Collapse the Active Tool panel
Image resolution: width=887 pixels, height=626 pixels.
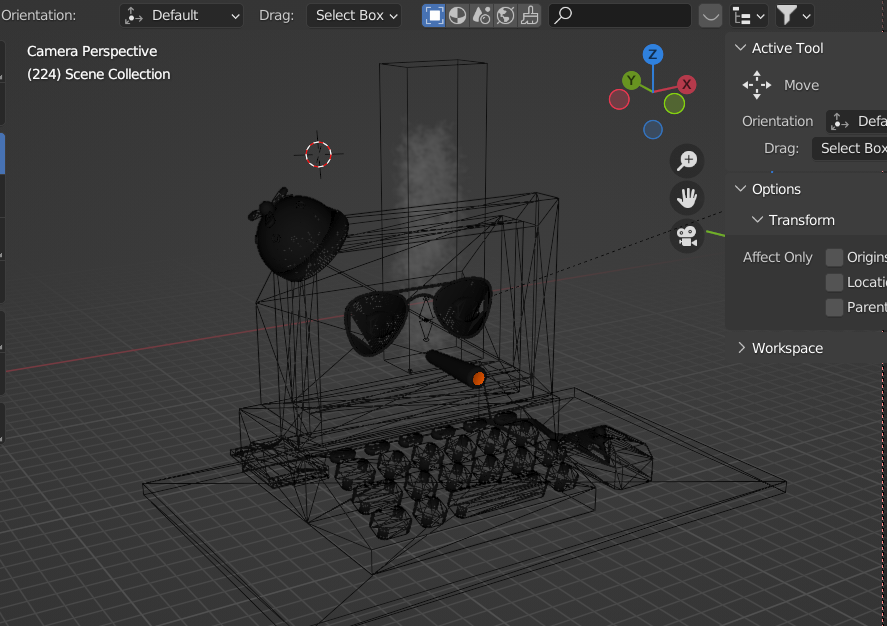[740, 48]
